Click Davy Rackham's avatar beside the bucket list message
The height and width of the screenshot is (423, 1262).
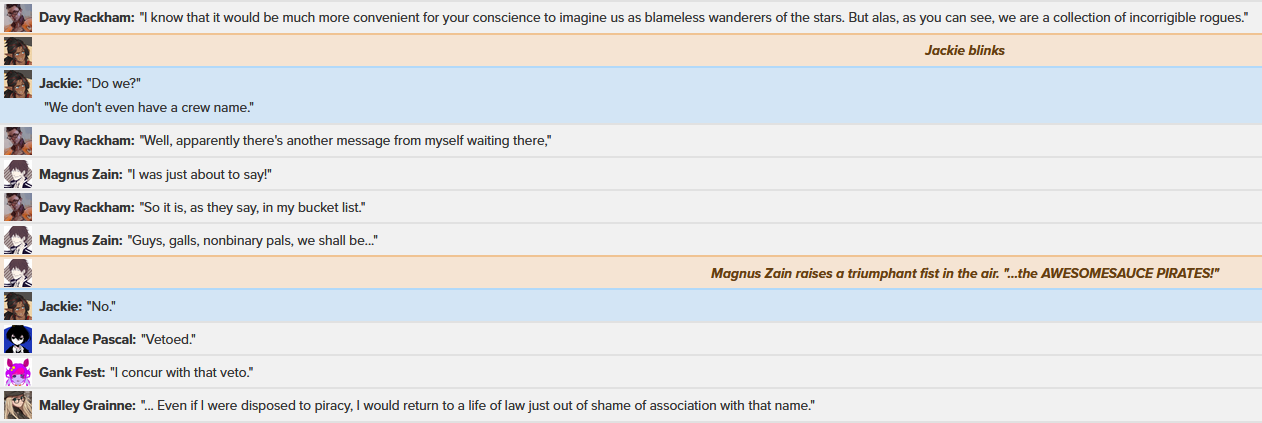click(18, 207)
